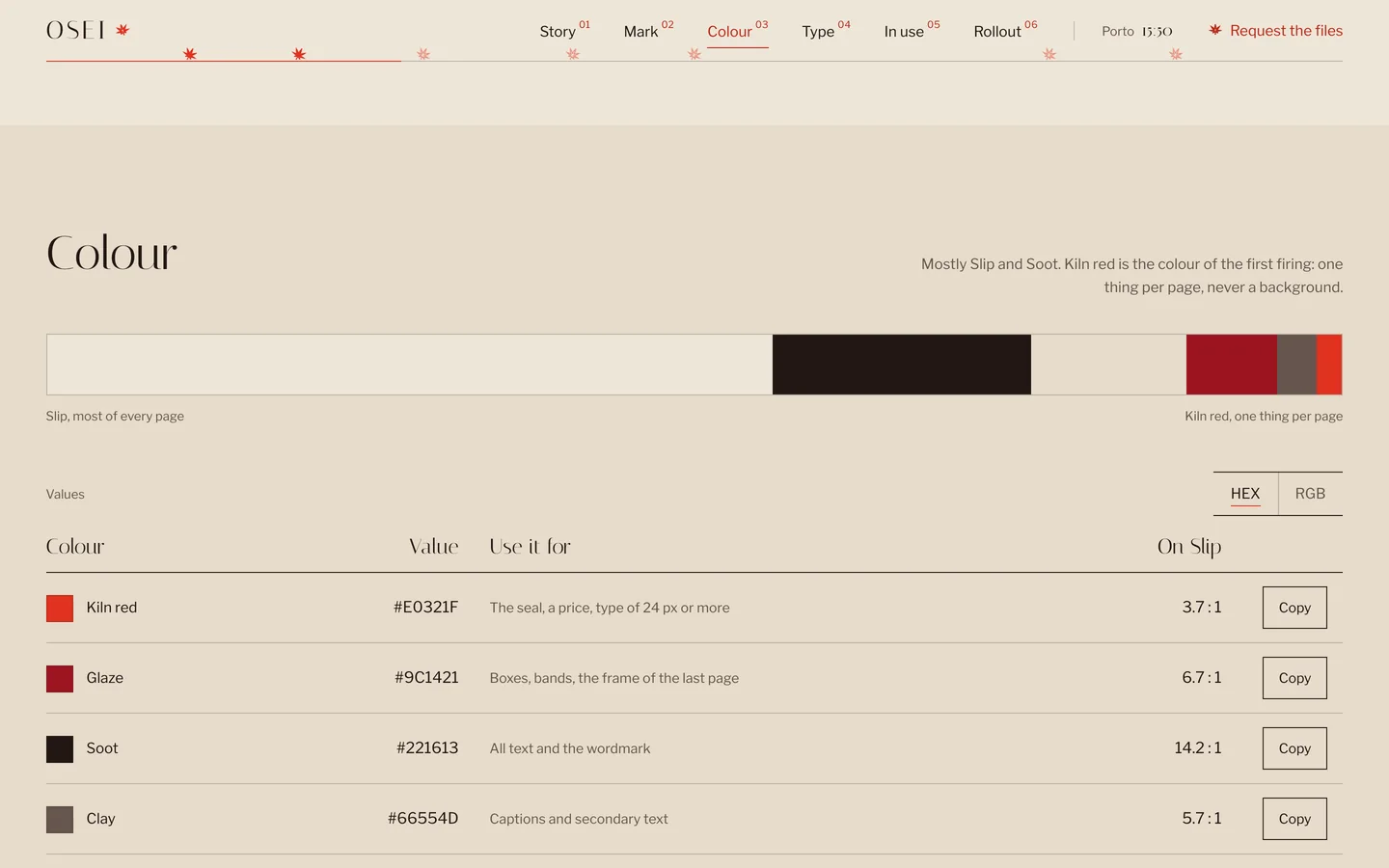Click the Clay swatch in table
The width and height of the screenshot is (1389, 868).
pyautogui.click(x=60, y=820)
